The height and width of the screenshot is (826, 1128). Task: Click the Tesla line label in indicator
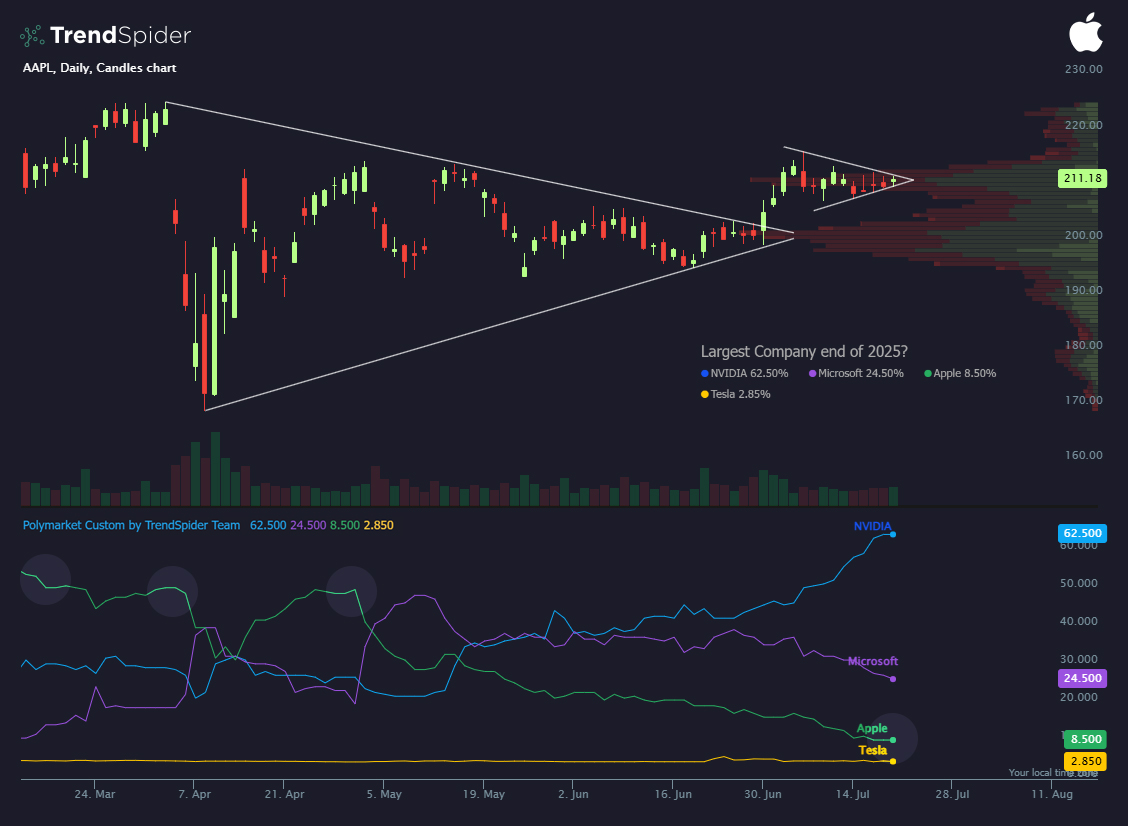[873, 750]
